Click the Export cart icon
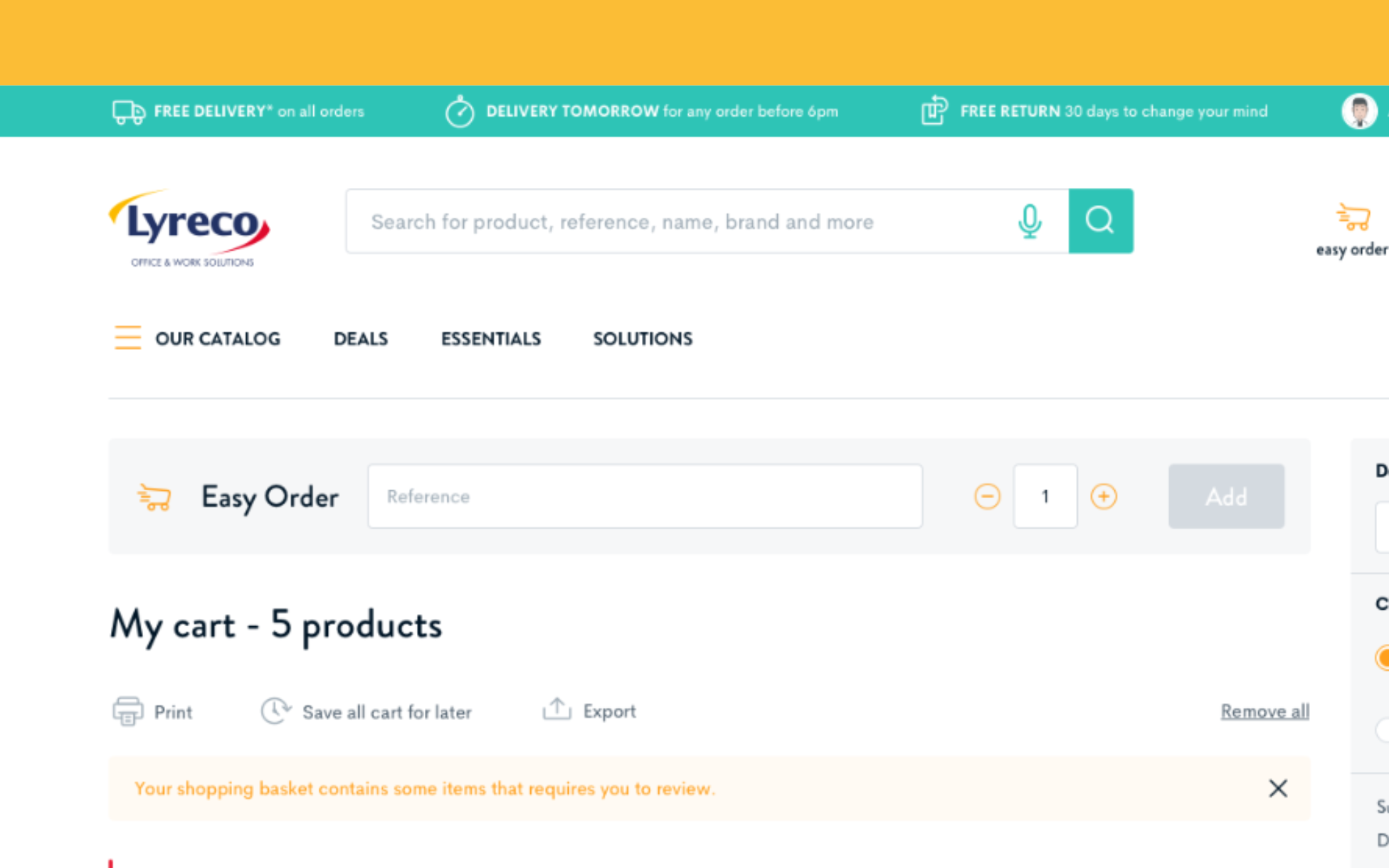Viewport: 1389px width, 868px height. pyautogui.click(x=557, y=709)
